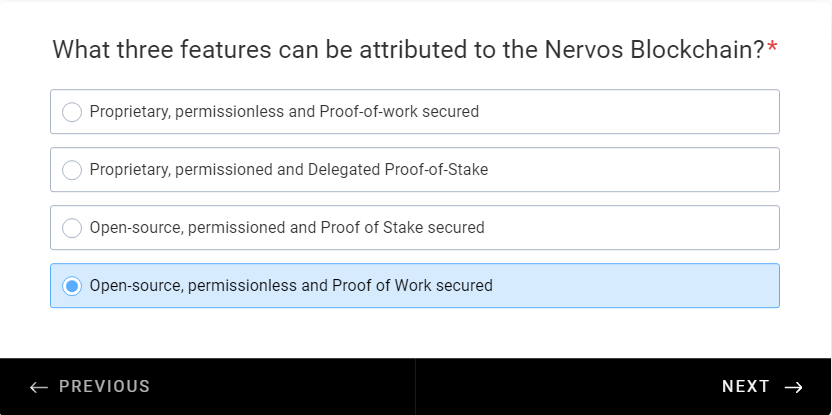Click the text 'Open-source, permissioned and Proof of Stake secured'

click(x=287, y=228)
